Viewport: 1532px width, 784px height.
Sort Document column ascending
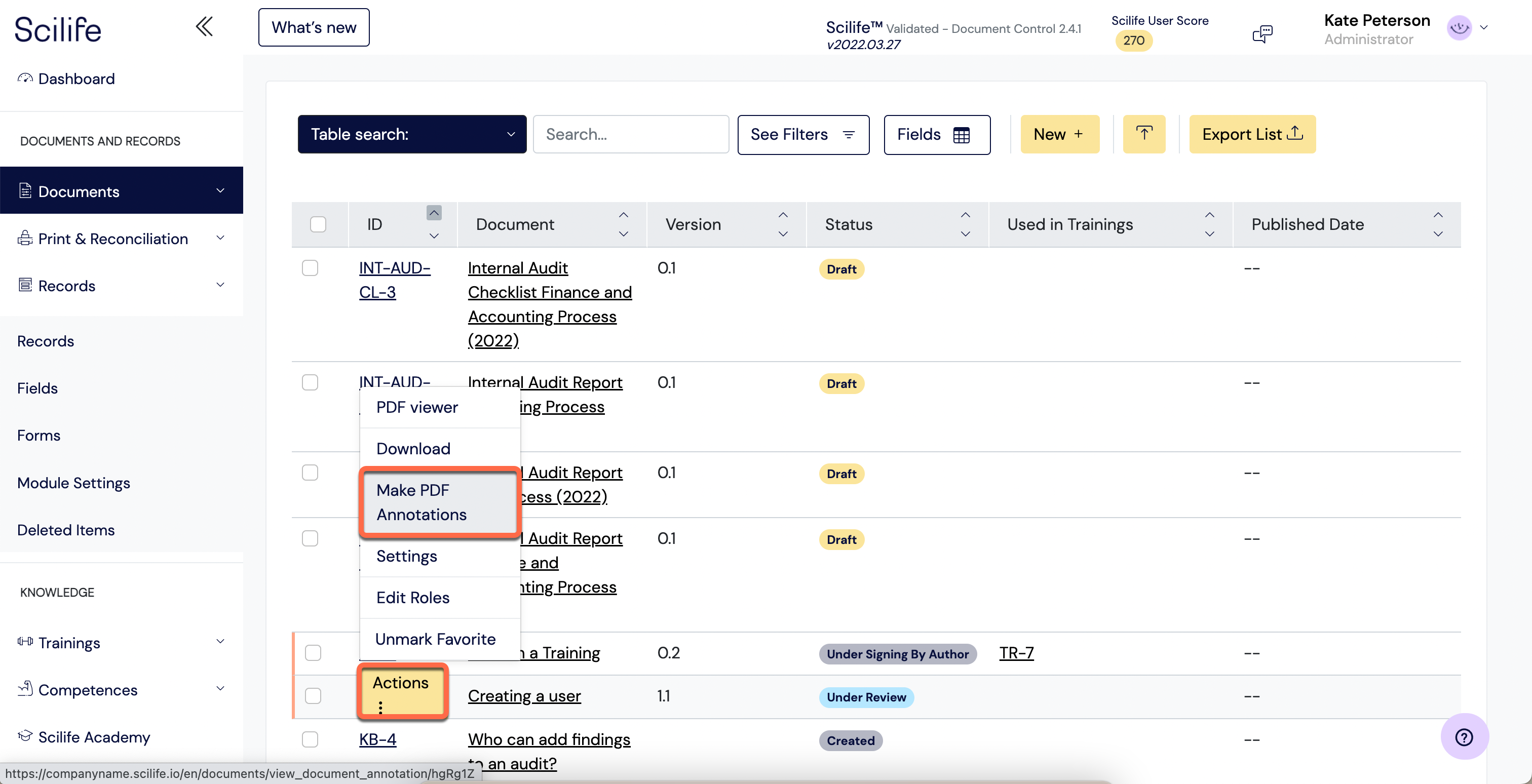(x=623, y=215)
